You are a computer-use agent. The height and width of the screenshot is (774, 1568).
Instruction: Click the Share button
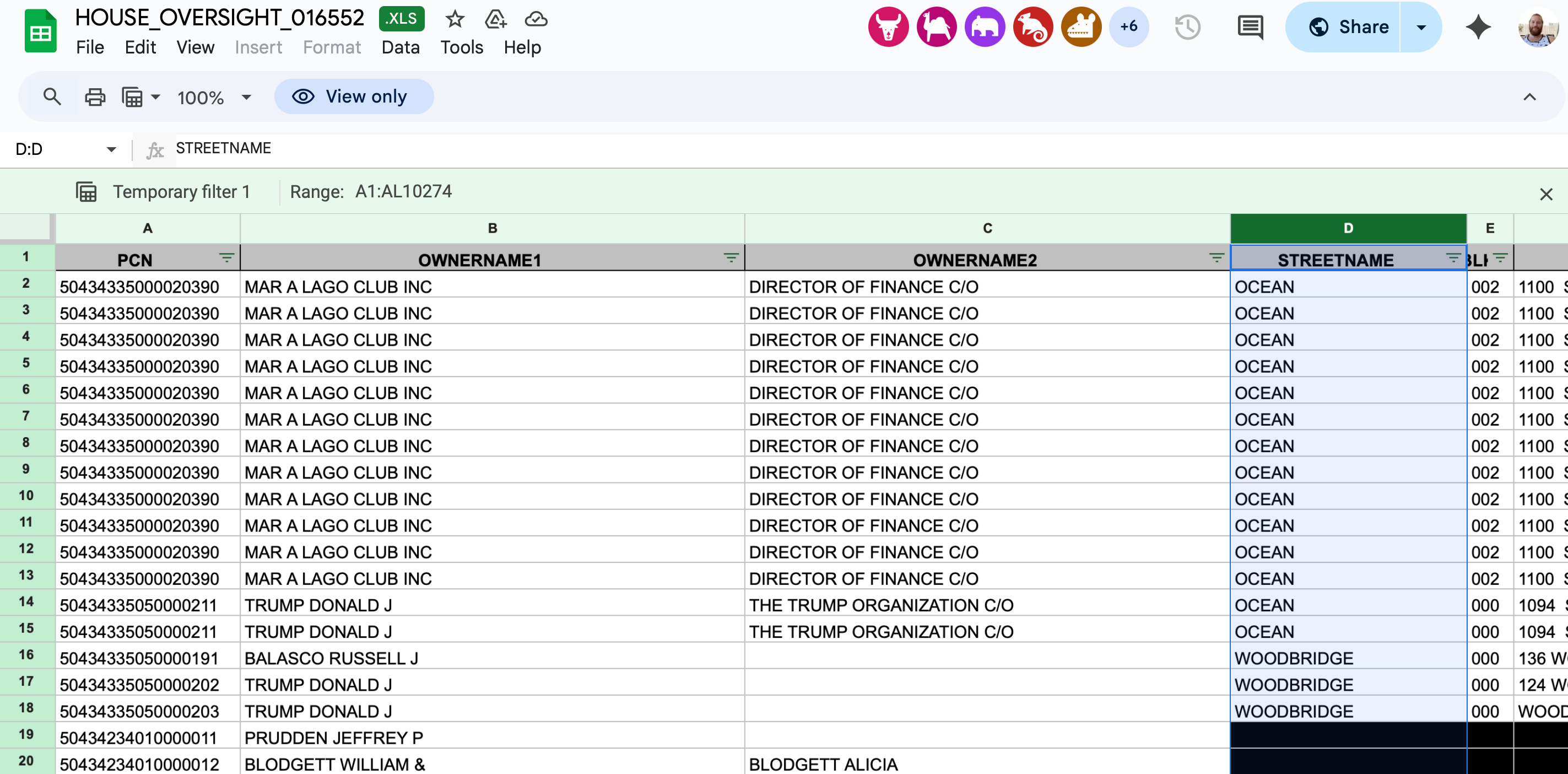(x=1343, y=27)
